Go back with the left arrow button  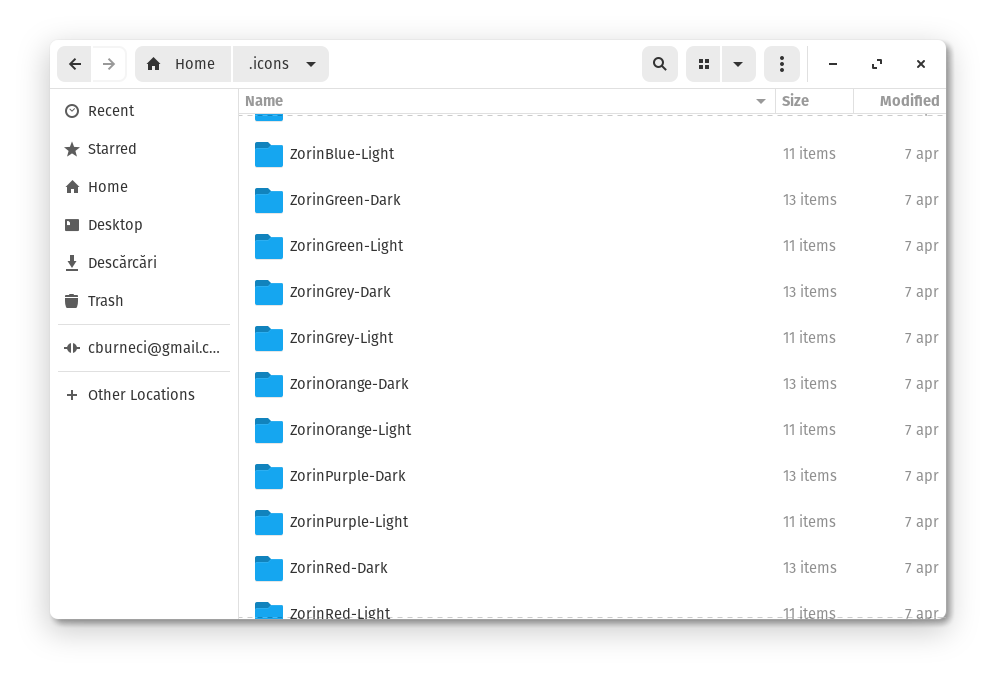point(75,64)
